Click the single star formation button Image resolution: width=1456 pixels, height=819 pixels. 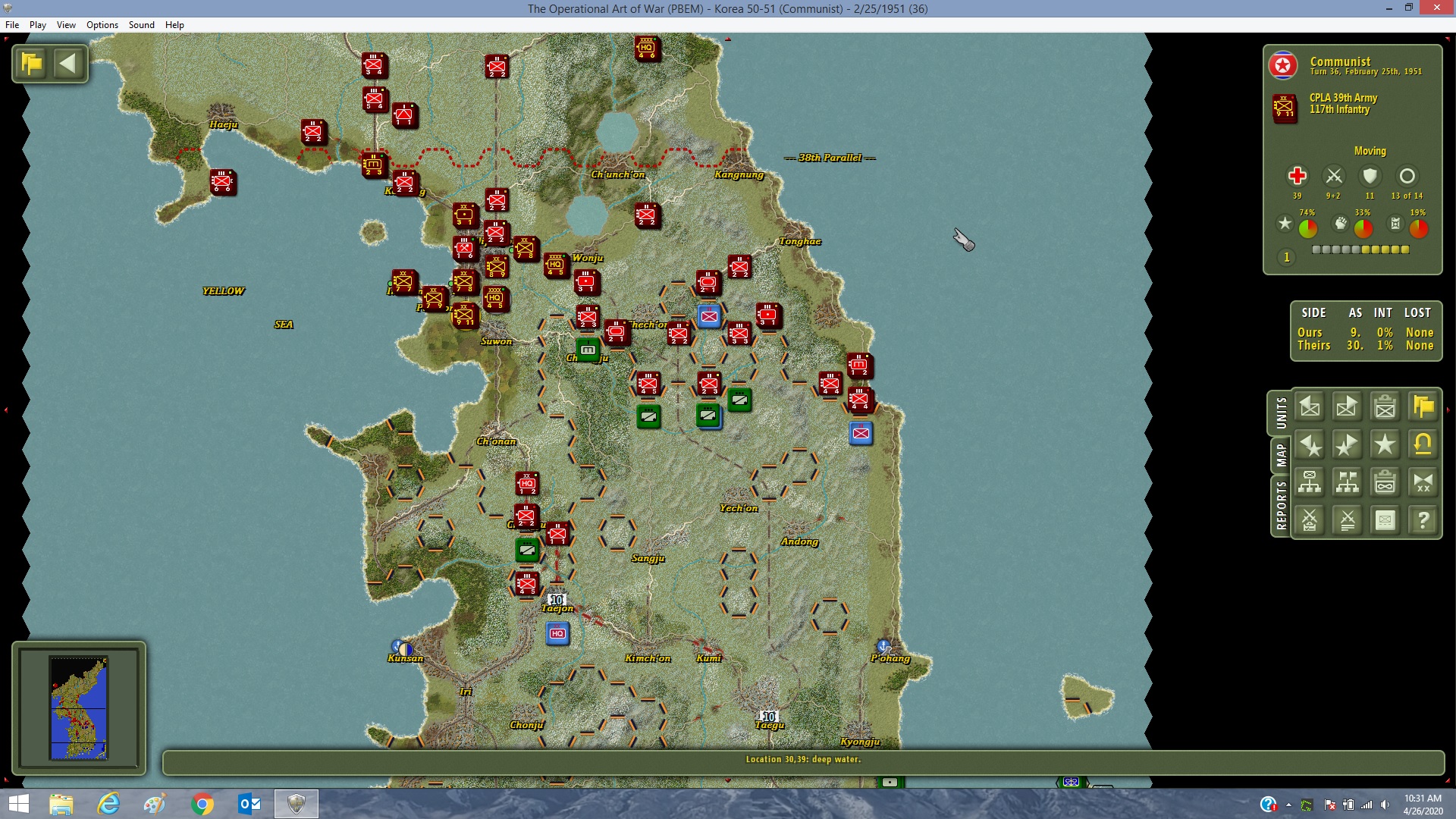1385,445
